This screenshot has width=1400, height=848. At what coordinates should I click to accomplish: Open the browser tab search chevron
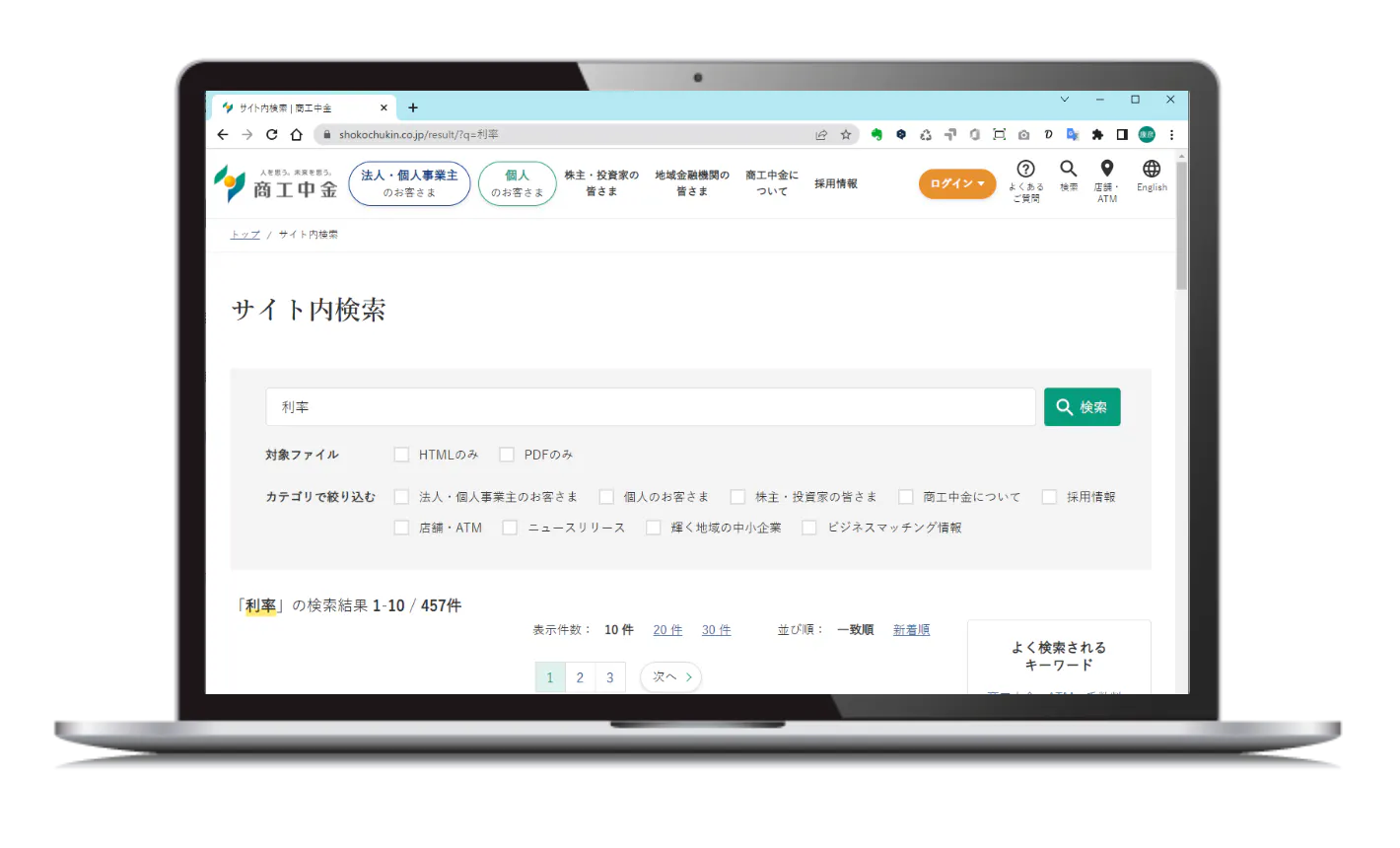point(1065,100)
